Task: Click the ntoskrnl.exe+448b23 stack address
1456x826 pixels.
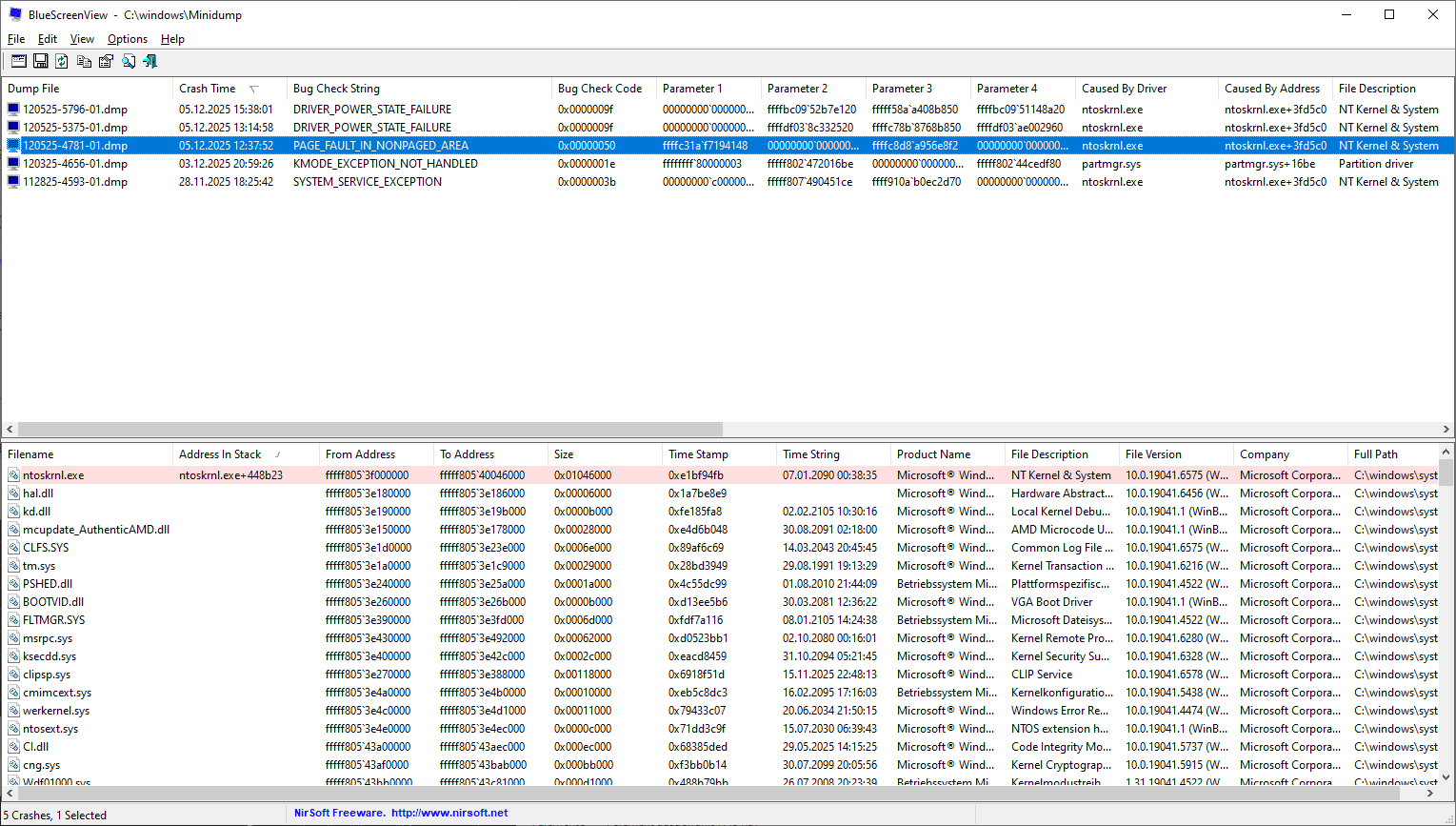Action: (230, 475)
